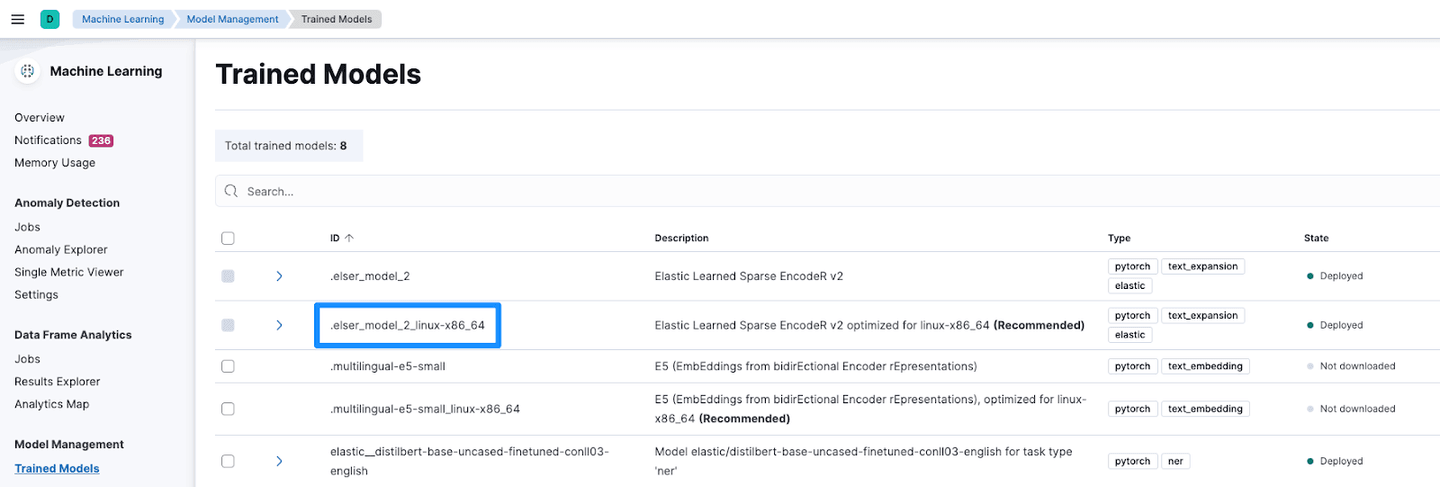Open the hamburger navigation menu
This screenshot has width=1440, height=487.
17,19
